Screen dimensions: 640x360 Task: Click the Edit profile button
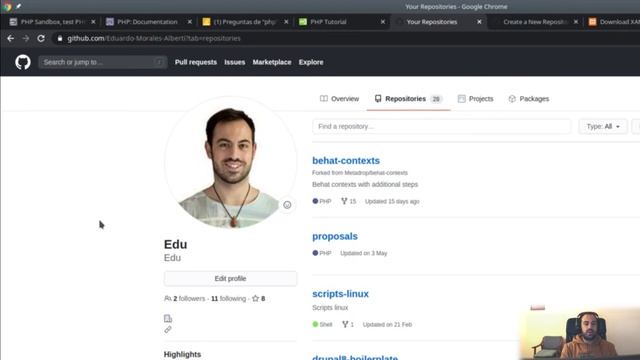coord(230,278)
